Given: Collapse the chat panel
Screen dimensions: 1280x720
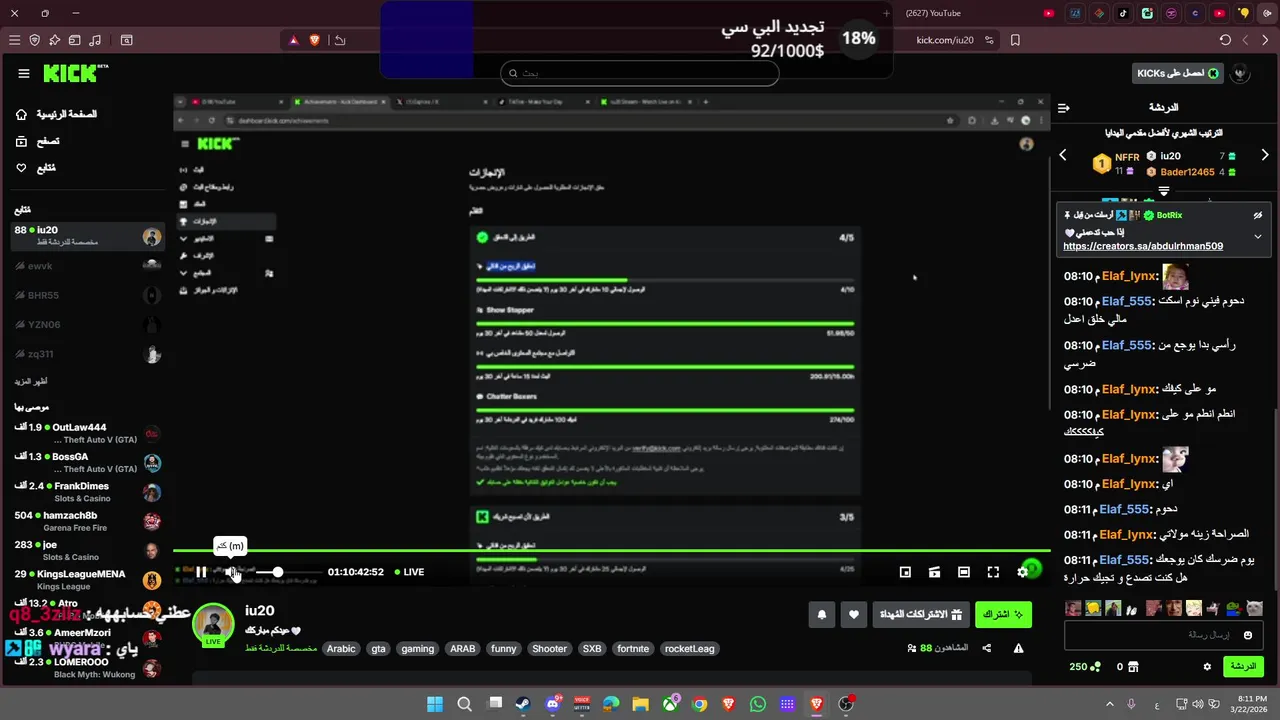Looking at the screenshot, I should point(1064,107).
